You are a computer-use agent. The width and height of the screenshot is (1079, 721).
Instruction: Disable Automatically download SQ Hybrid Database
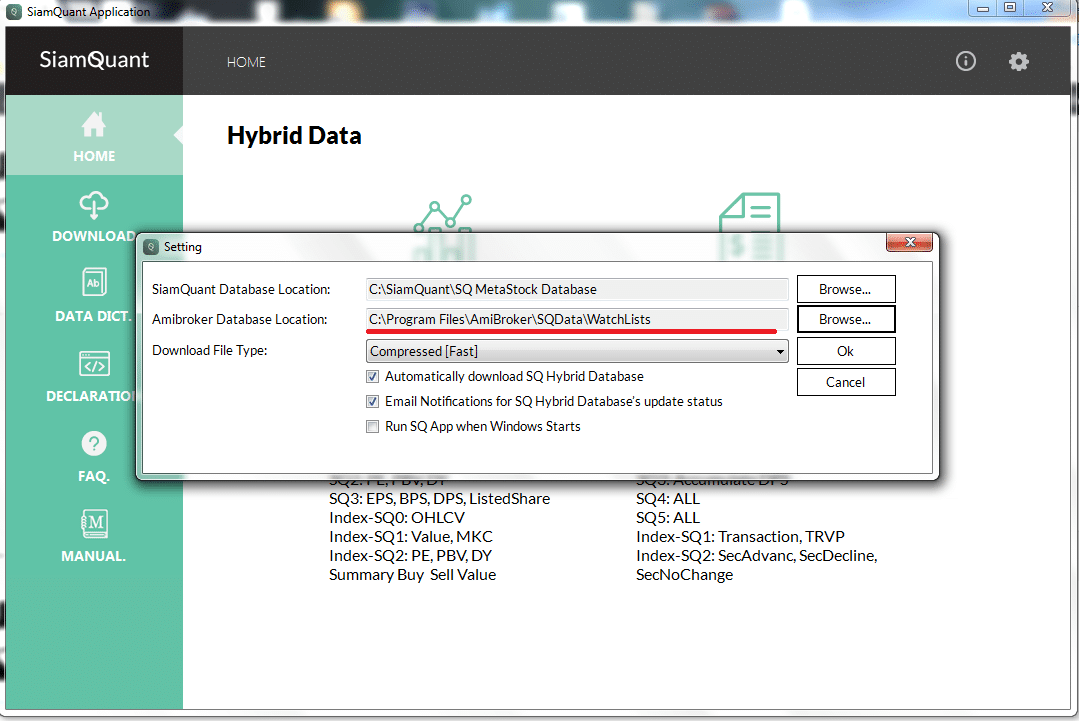click(373, 377)
